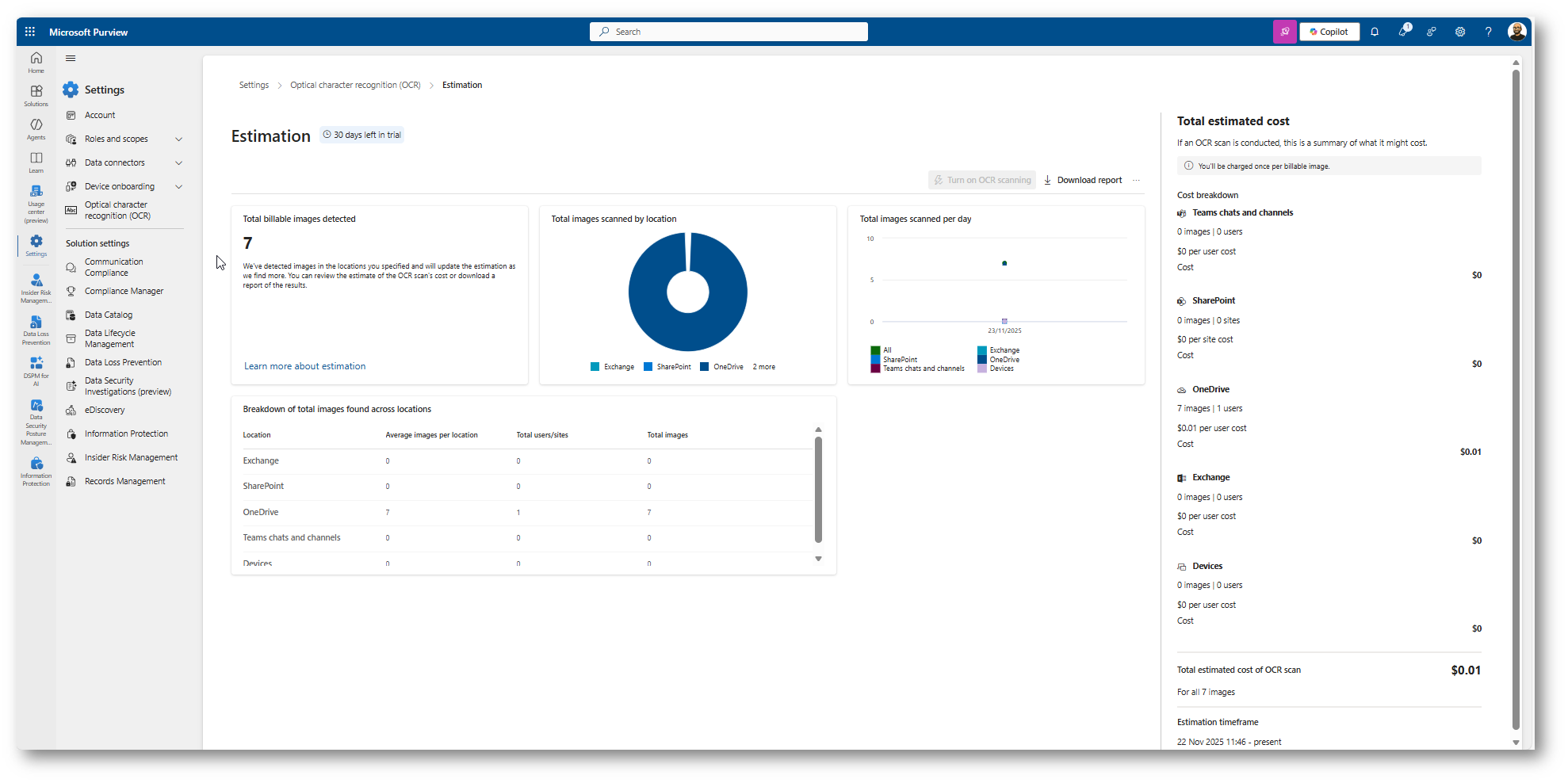1568x783 pixels.
Task: Open Optical character recognition (OCR) settings
Action: [x=117, y=210]
